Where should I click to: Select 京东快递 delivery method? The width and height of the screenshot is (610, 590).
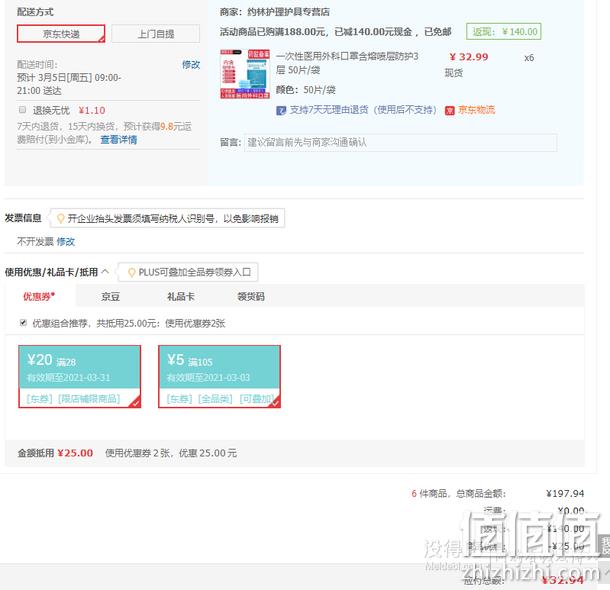click(x=61, y=34)
